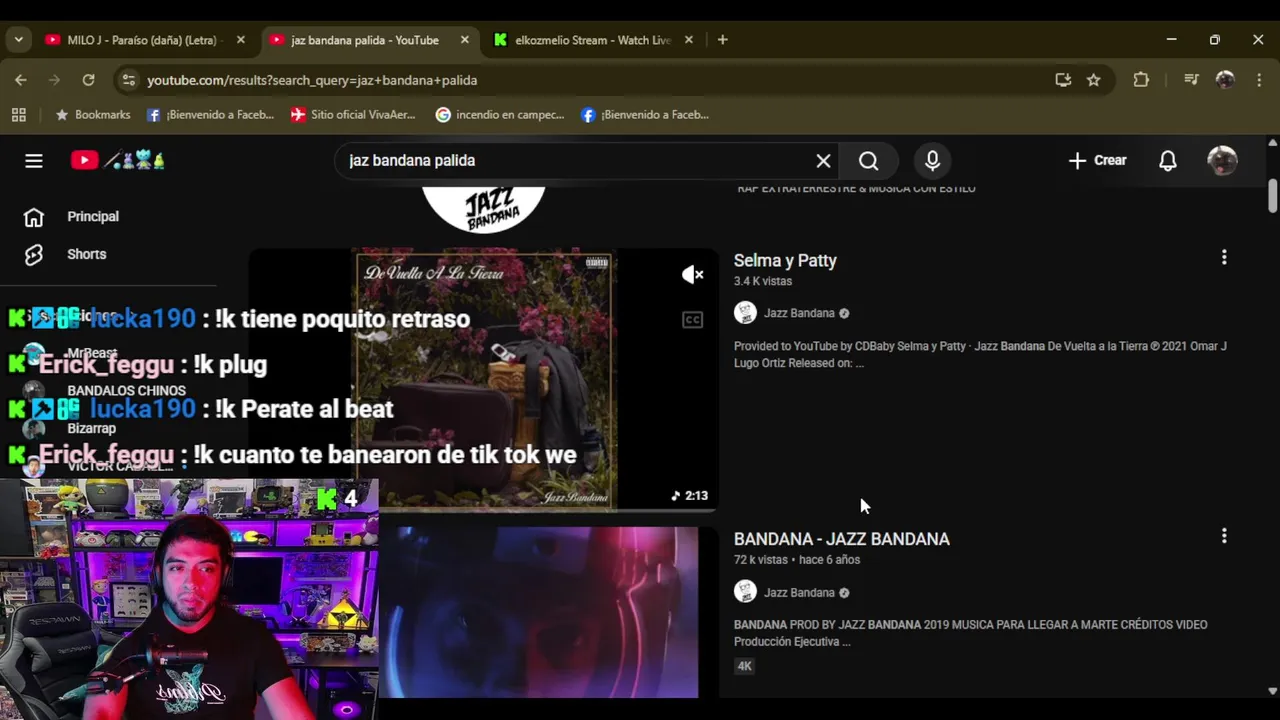
Task: Select the jaz bandana palida tab
Action: pyautogui.click(x=364, y=40)
